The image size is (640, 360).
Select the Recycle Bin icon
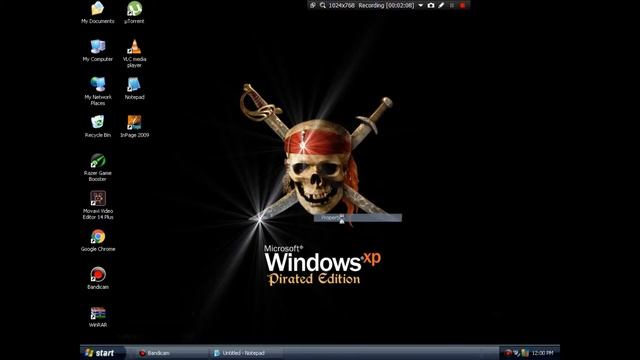point(98,127)
